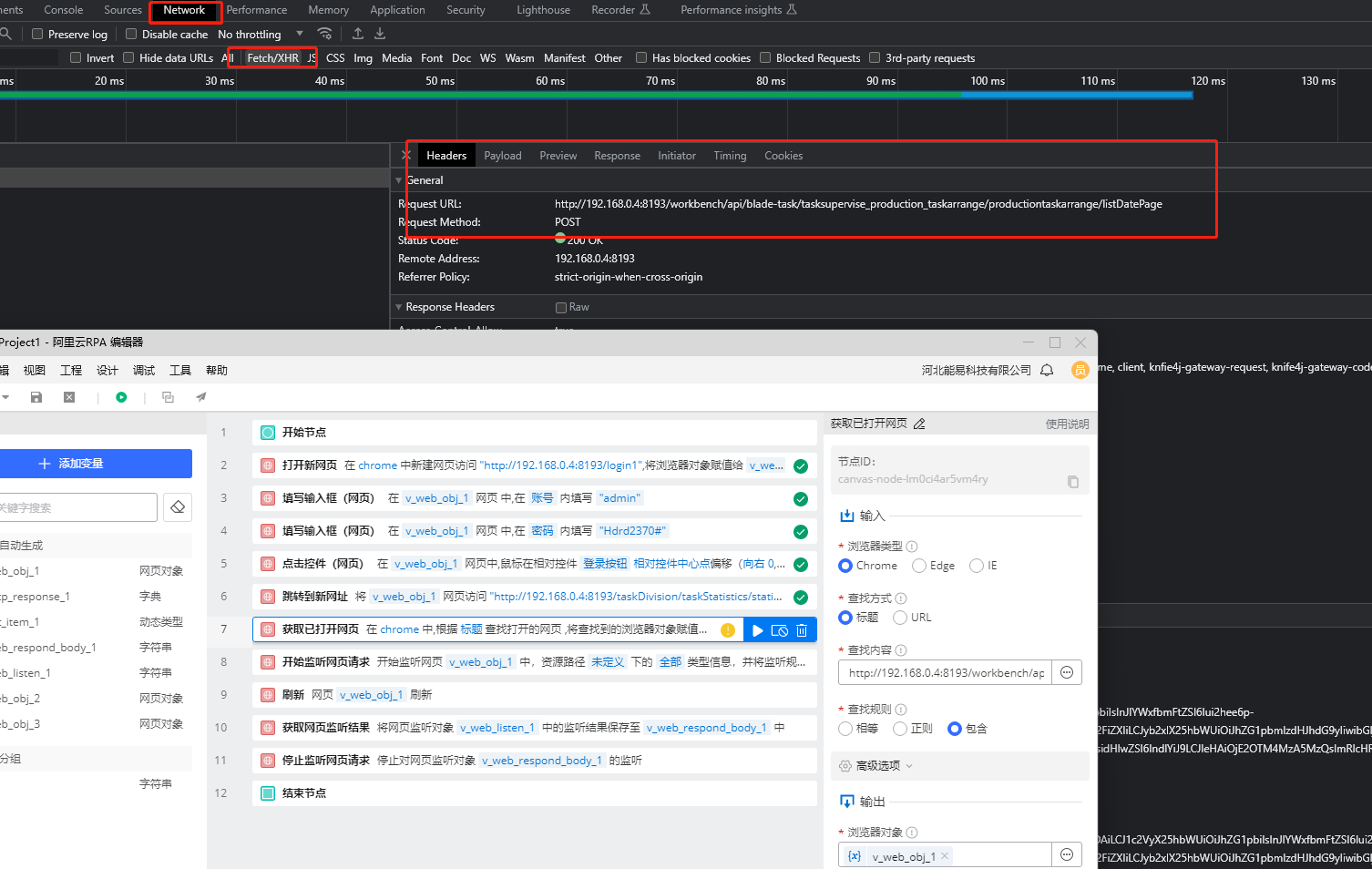
Task: Remove the v_web_obj_1 tag with its X
Action: coord(946,856)
